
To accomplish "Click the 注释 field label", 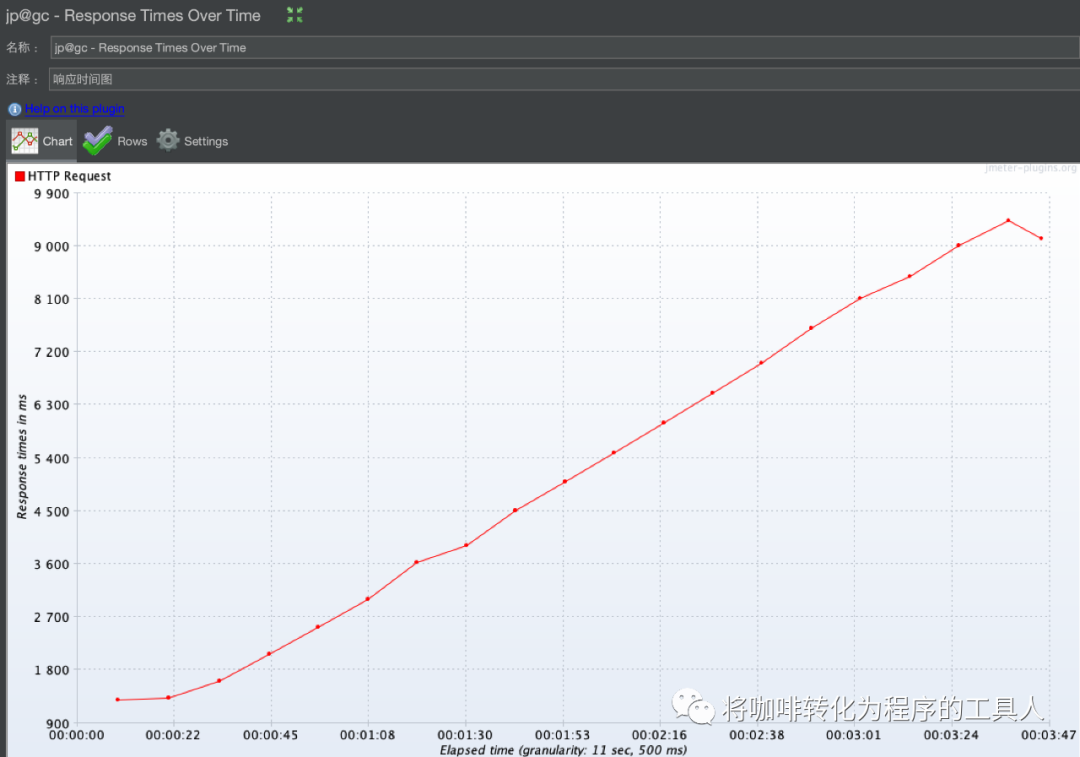I will point(22,79).
